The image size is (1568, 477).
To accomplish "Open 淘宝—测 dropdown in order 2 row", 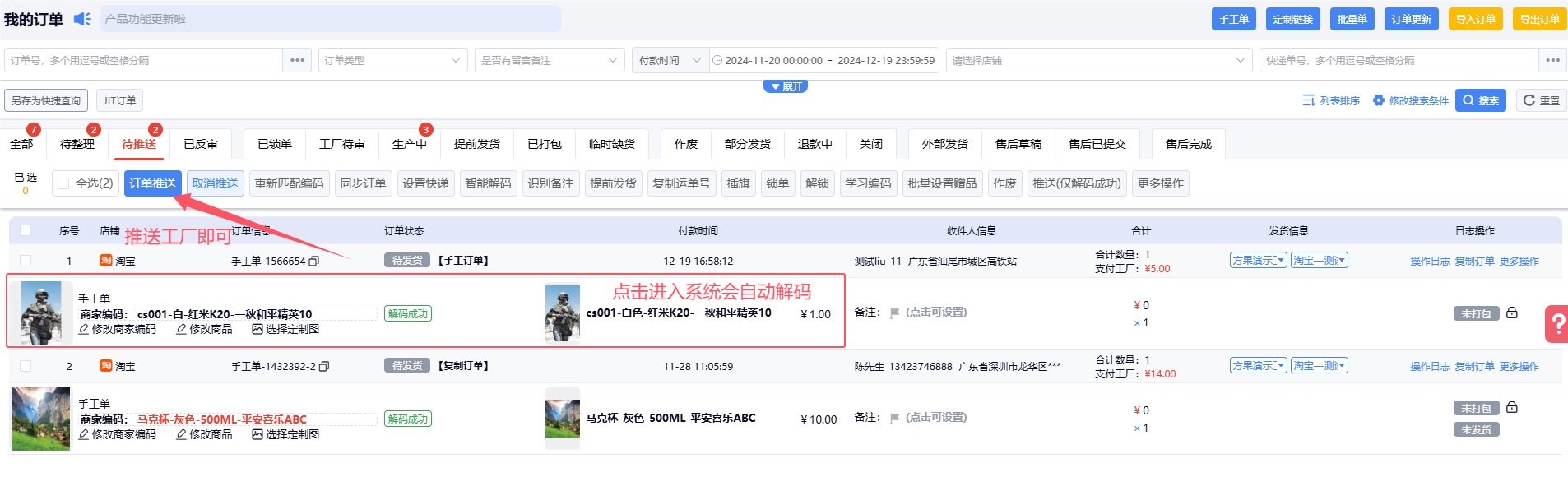I will [x=1319, y=366].
